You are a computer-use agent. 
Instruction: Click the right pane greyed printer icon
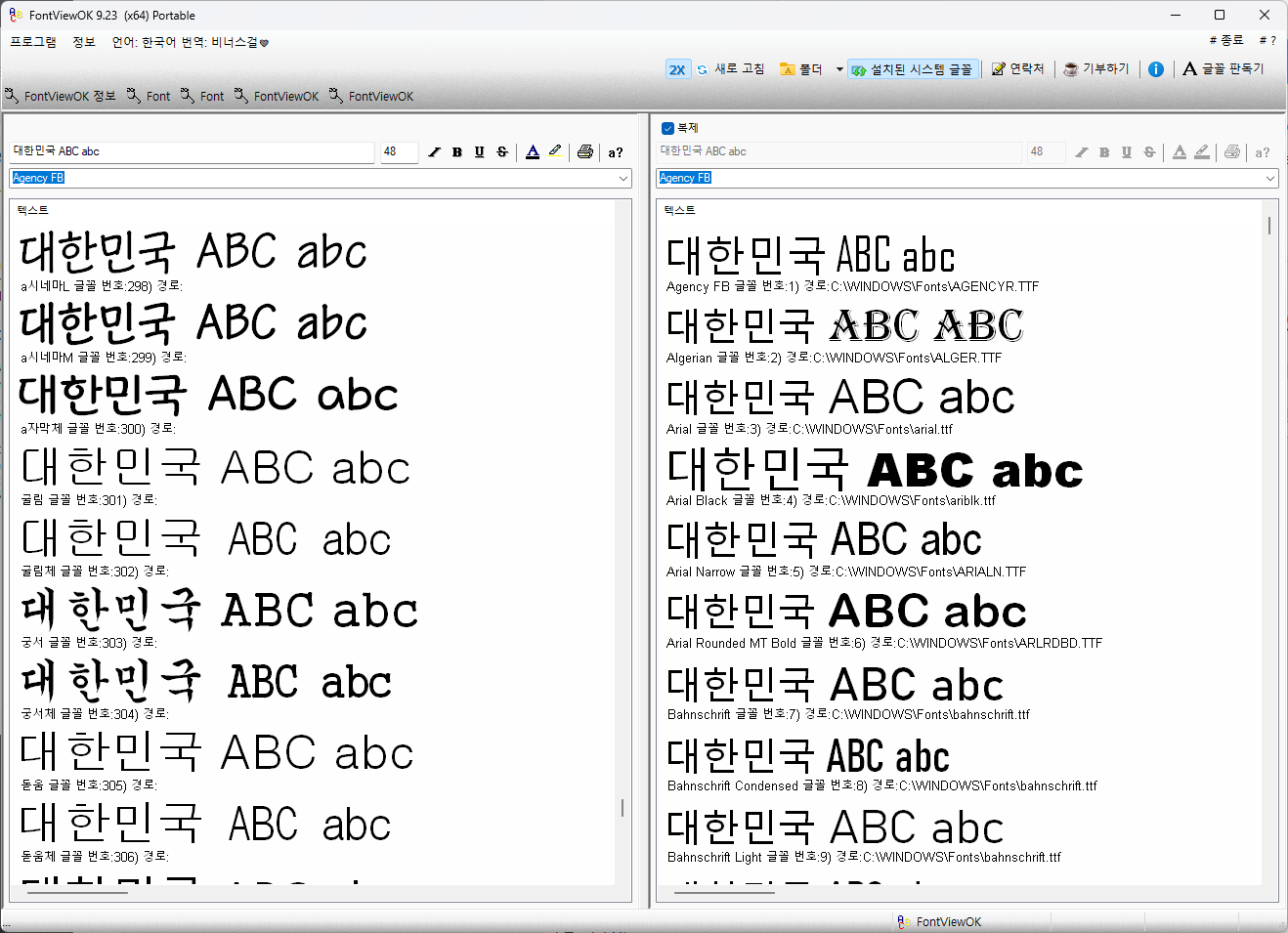(1232, 152)
